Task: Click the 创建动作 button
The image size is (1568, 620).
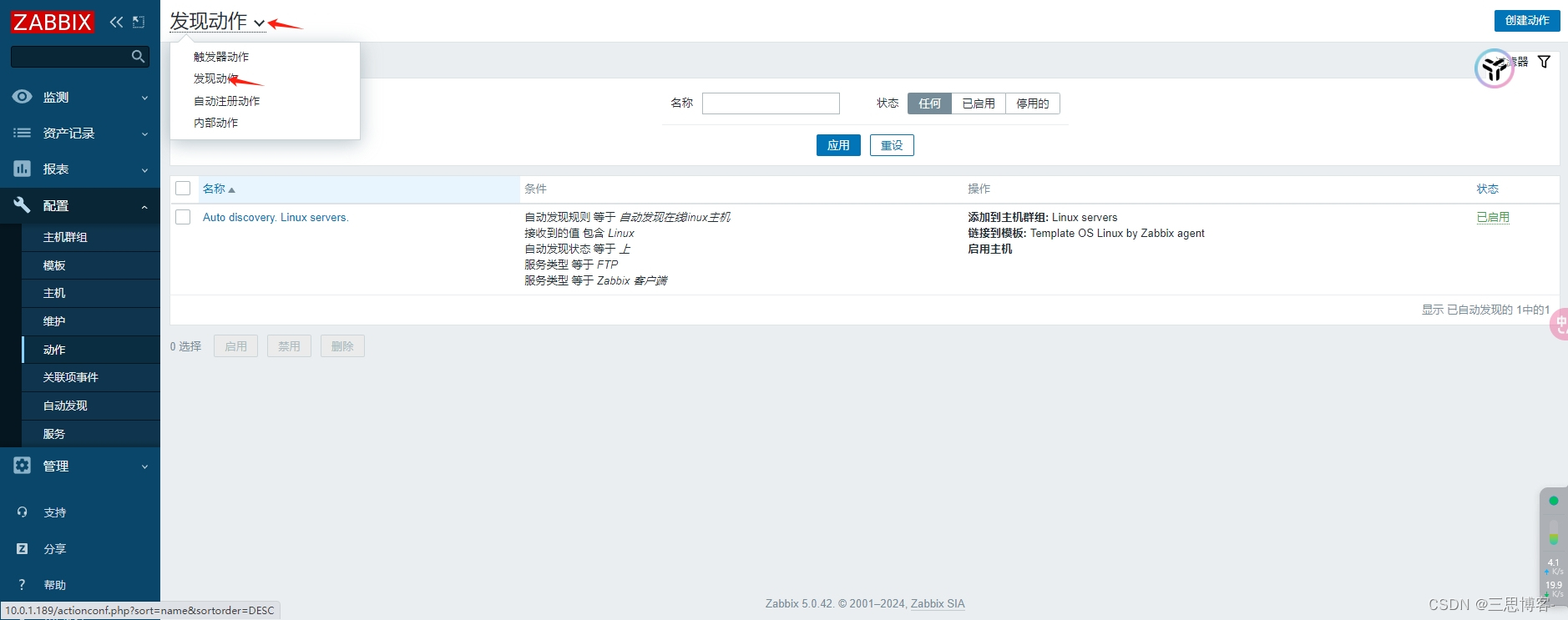Action: [x=1527, y=20]
